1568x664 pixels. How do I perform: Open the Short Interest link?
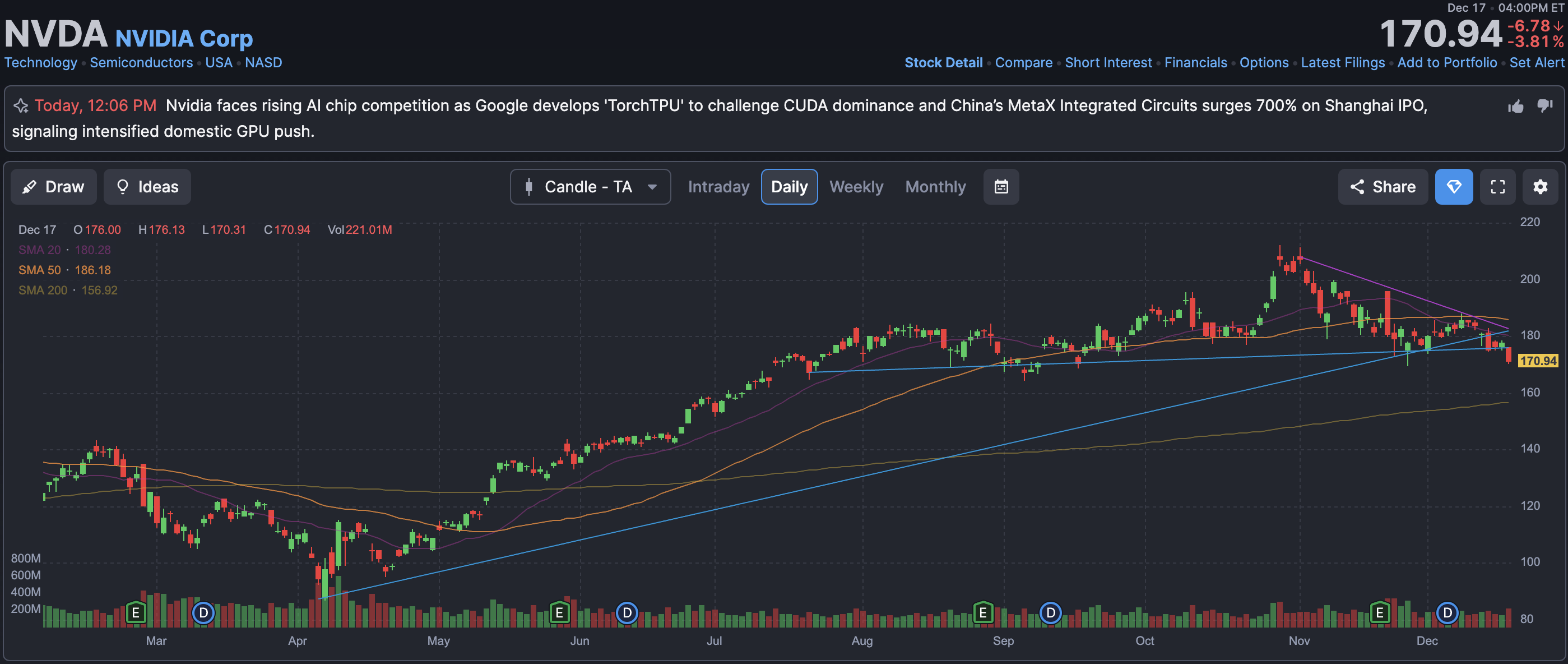(1108, 63)
